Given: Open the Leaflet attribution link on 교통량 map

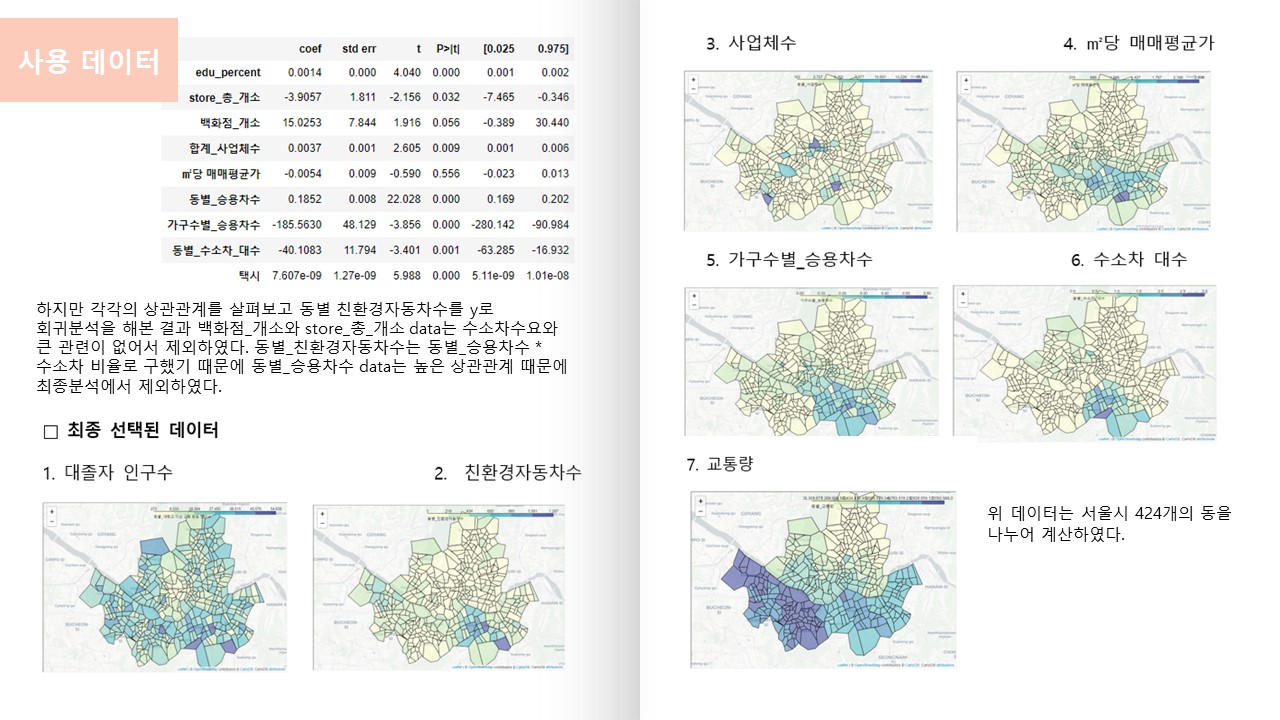Looking at the screenshot, I should pos(840,663).
